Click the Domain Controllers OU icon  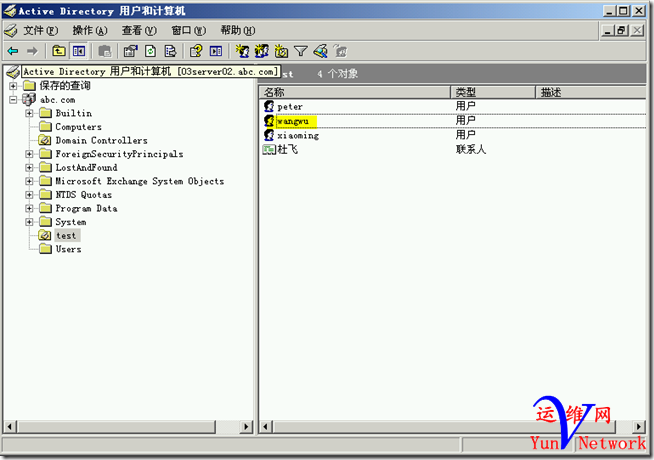point(45,140)
